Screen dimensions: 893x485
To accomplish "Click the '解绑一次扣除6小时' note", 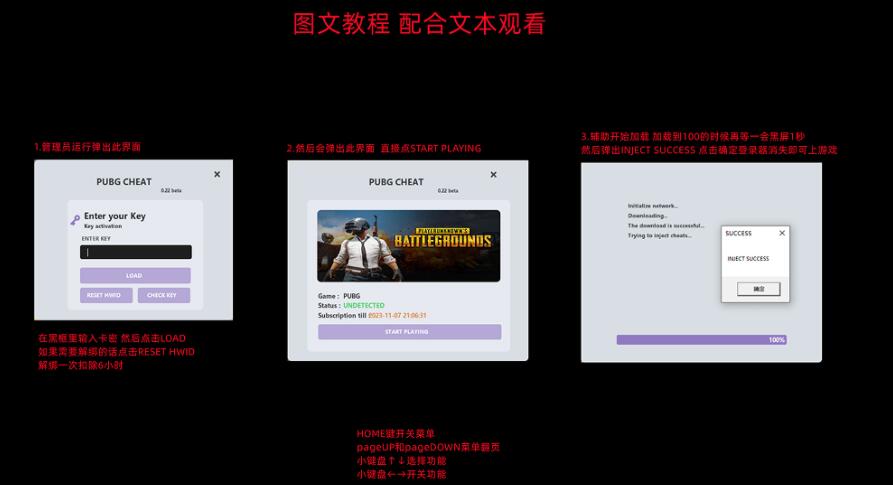I will 80,365.
